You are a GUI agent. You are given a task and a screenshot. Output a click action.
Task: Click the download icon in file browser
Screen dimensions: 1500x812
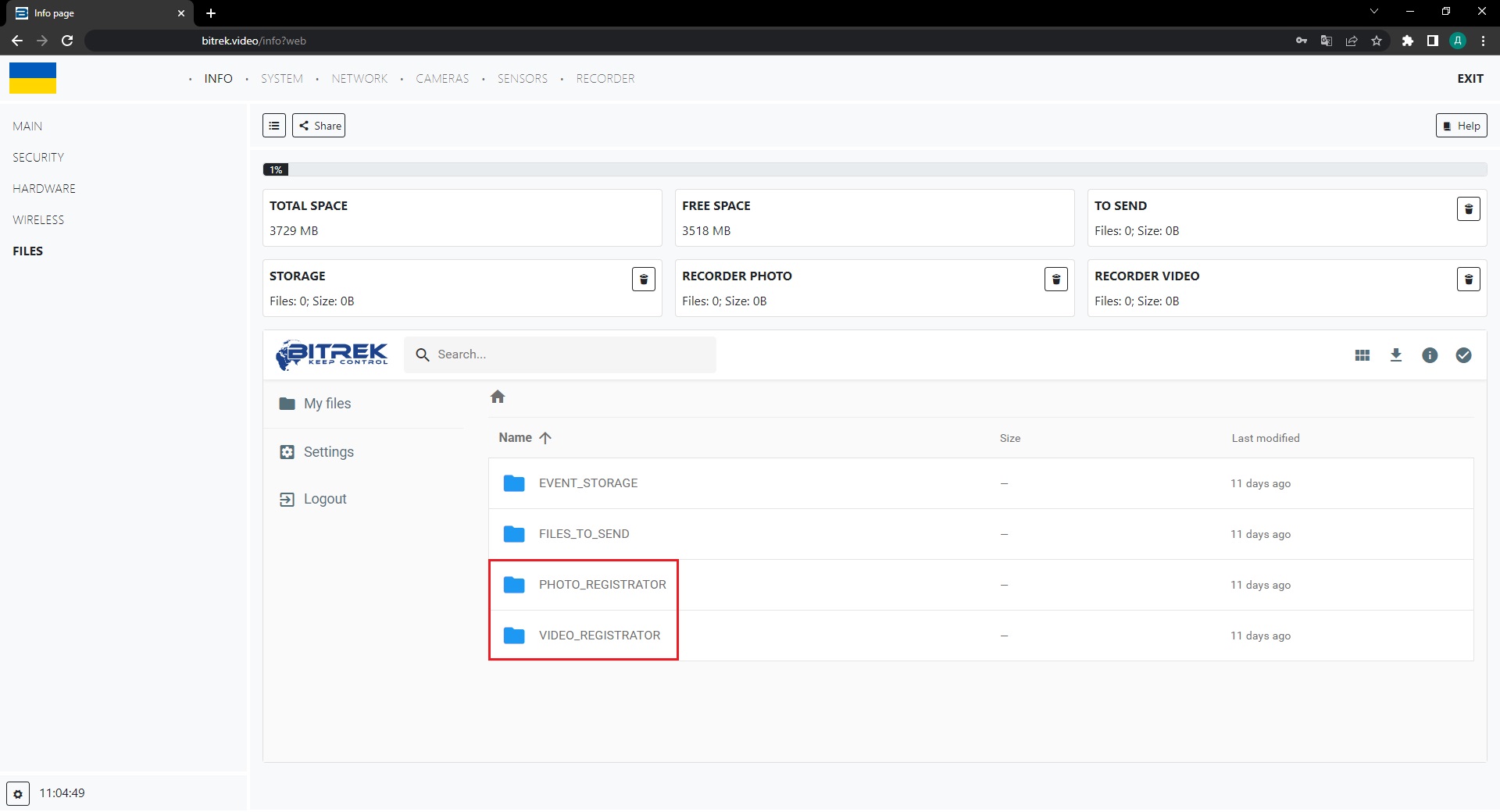point(1395,355)
